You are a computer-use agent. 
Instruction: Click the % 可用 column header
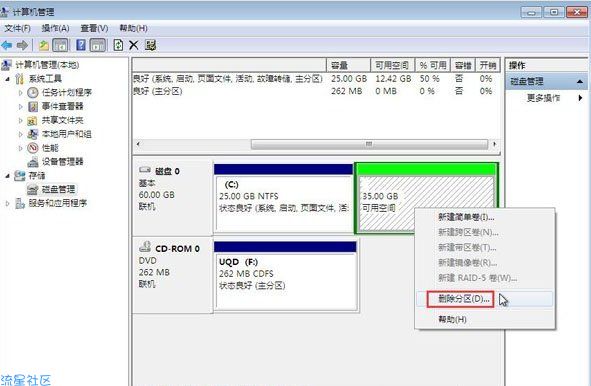point(433,65)
